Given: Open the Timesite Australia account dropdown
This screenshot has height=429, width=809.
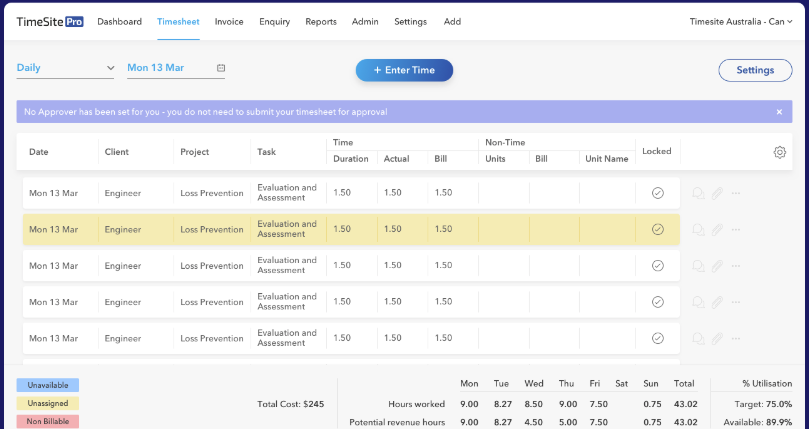Looking at the screenshot, I should 741,21.
